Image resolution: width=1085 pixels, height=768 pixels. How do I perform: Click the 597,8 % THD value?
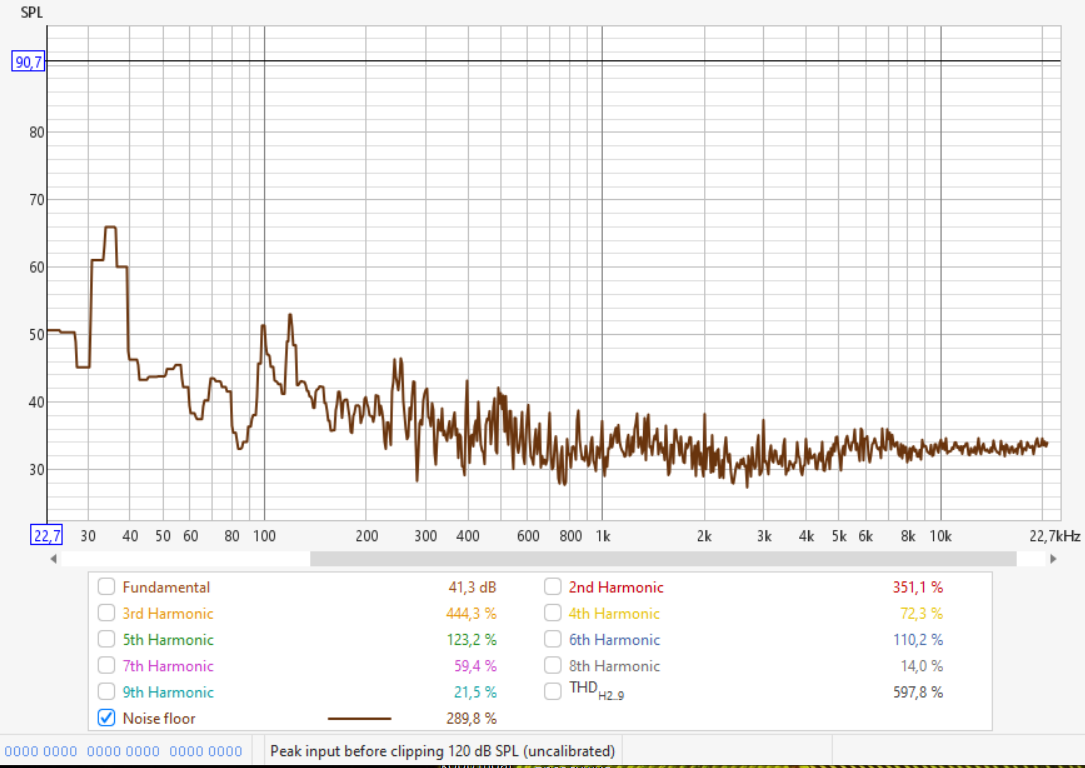pos(918,693)
